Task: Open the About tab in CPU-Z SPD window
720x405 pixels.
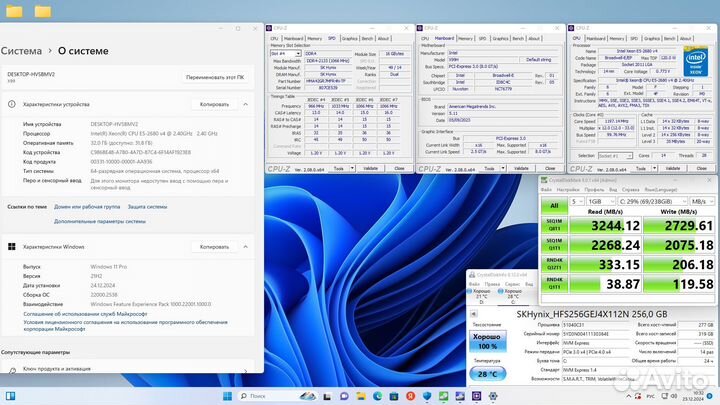Action: [x=383, y=39]
